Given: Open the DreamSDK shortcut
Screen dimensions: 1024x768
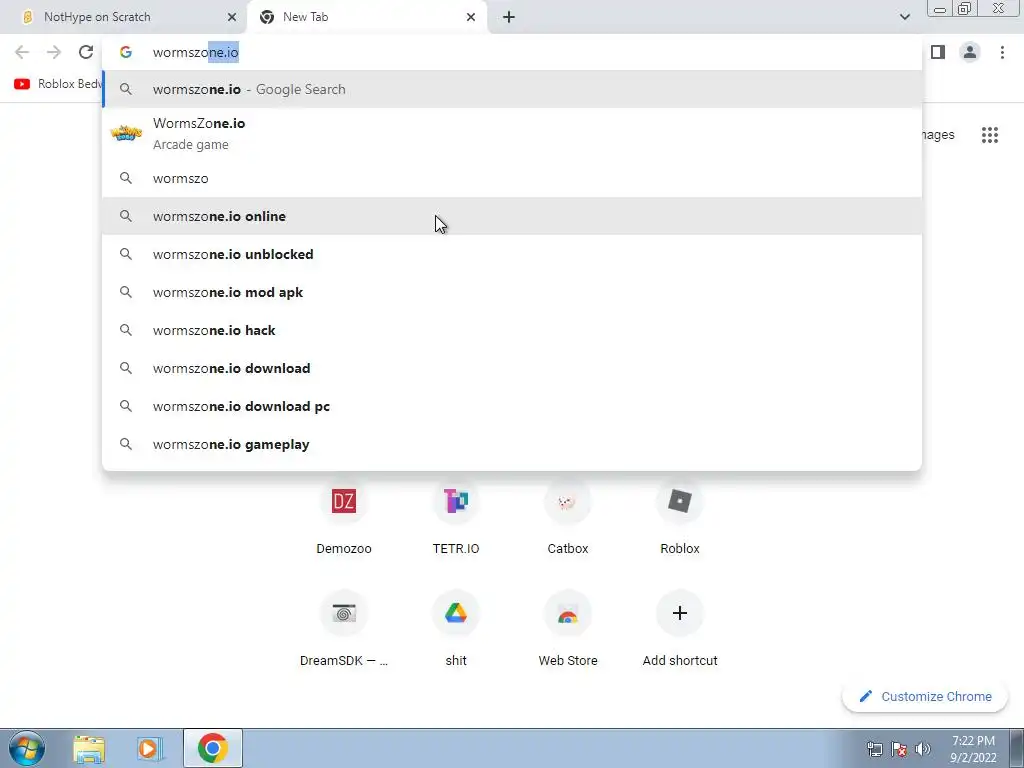Looking at the screenshot, I should point(344,628).
